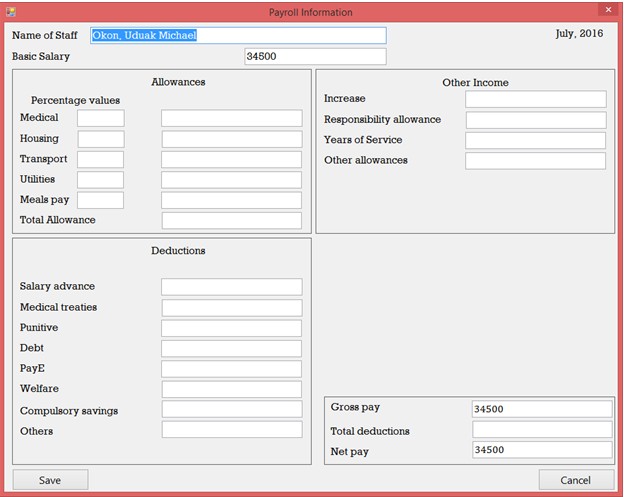Edit the Basic Salary field

tap(315, 57)
